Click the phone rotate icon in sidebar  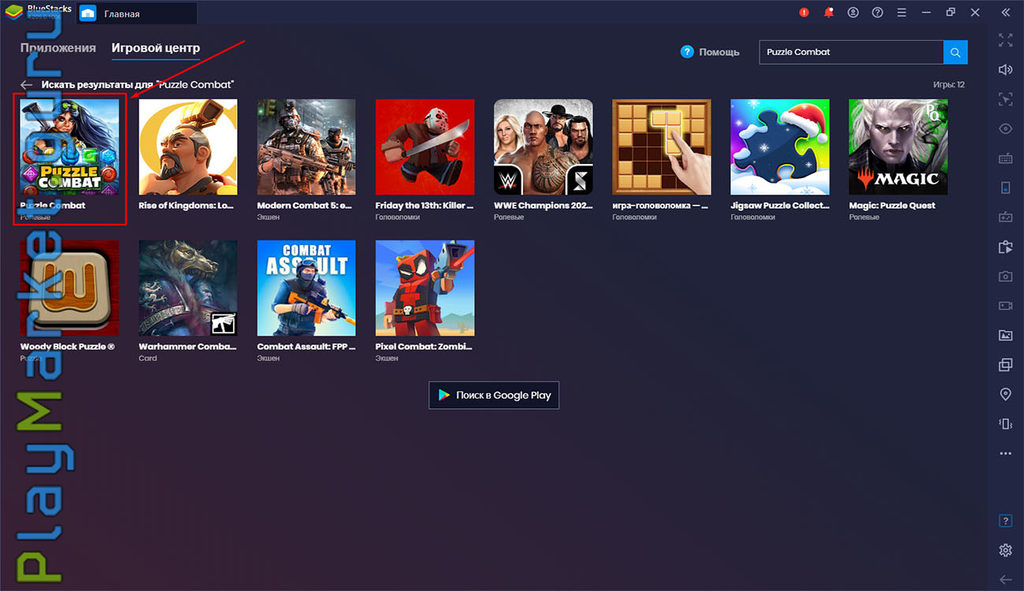coord(1006,188)
